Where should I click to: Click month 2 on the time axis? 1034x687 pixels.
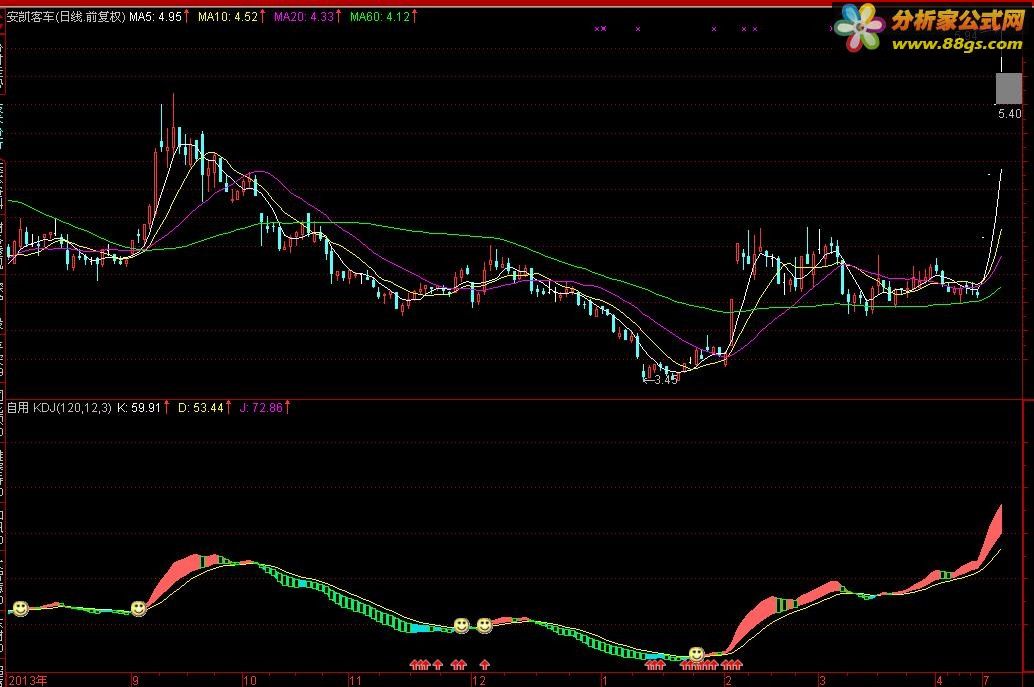pos(728,680)
